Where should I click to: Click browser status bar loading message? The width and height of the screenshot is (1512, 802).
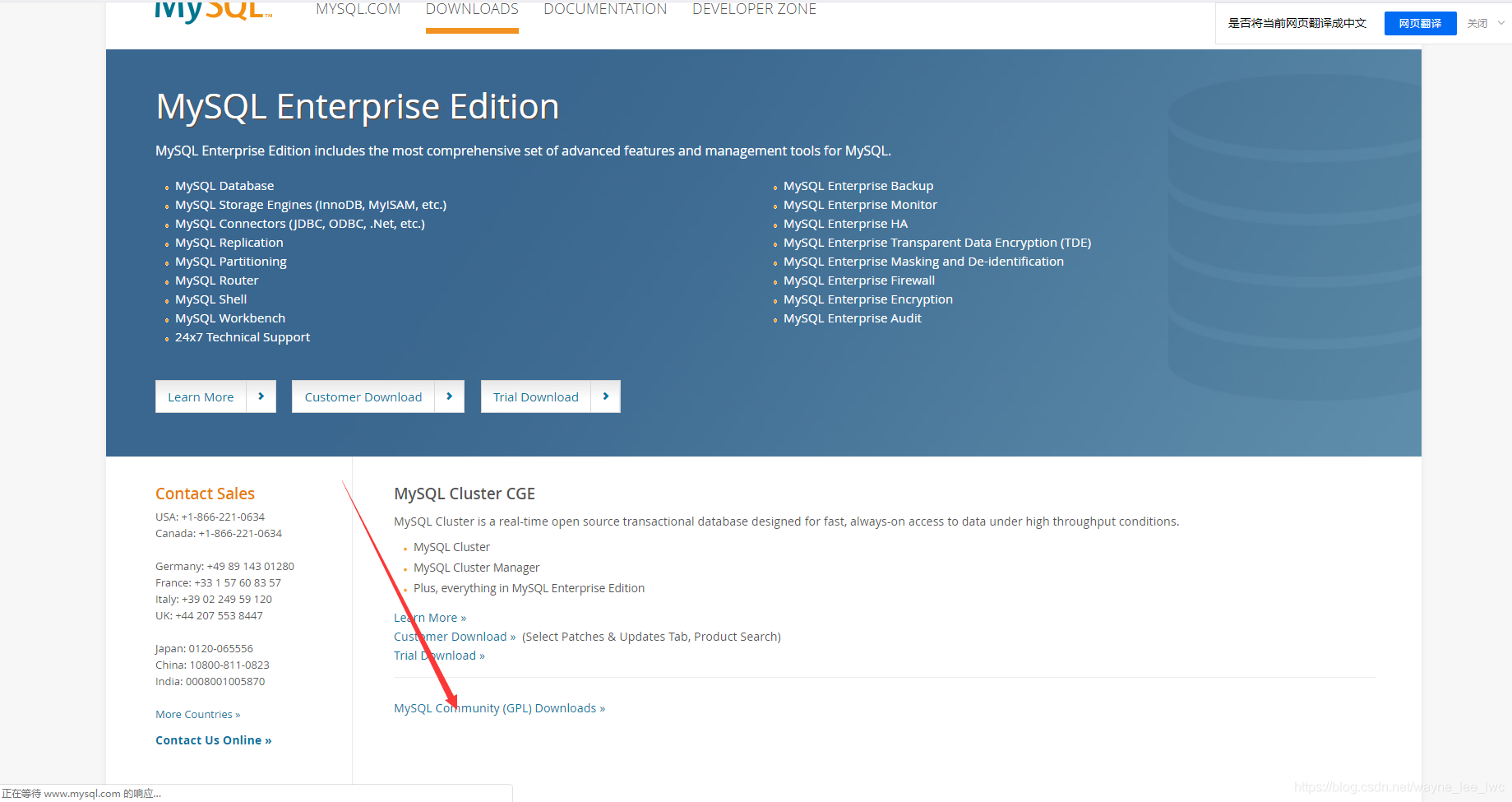pos(81,794)
